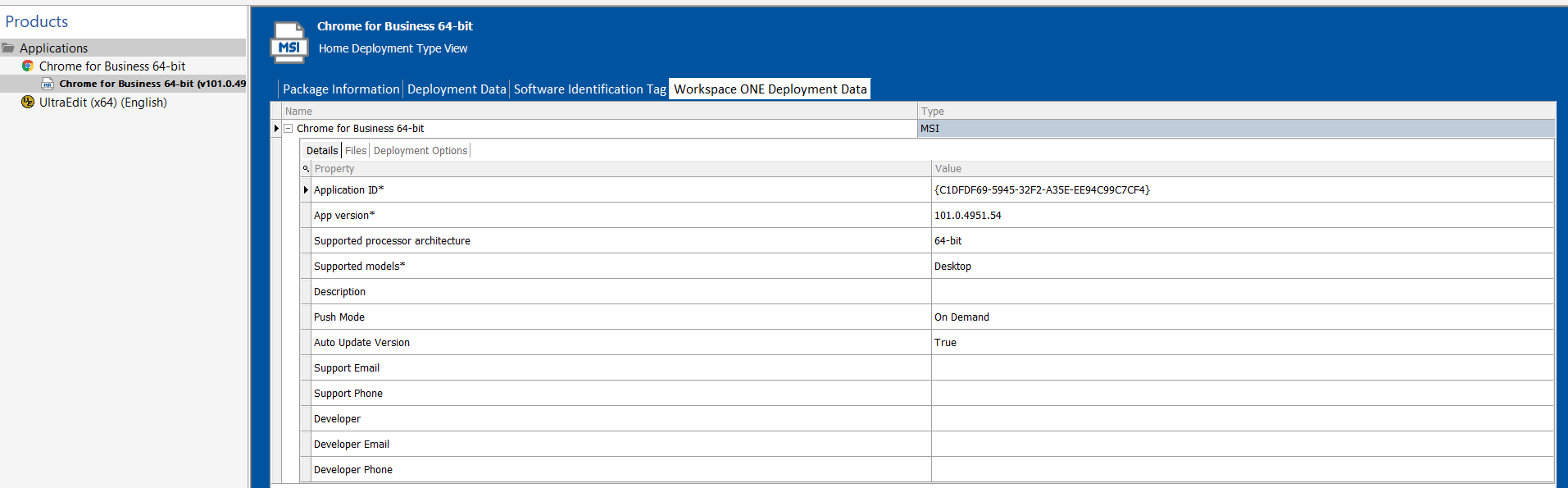Screen dimensions: 1568x488
Task: Click the magnifier icon beside Property header
Action: pos(307,169)
